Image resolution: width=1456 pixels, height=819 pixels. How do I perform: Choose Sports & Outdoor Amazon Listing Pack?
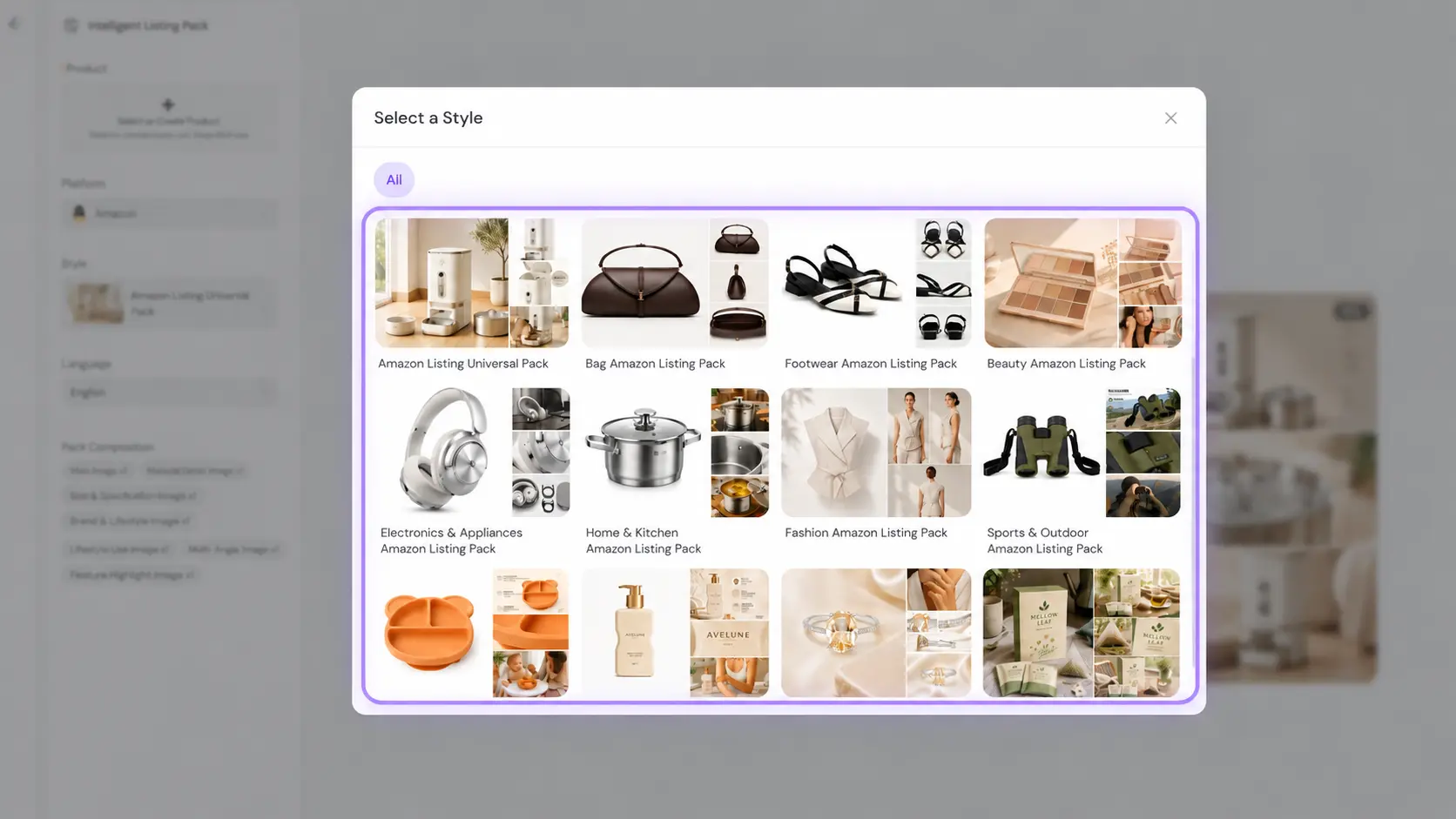(x=1082, y=472)
